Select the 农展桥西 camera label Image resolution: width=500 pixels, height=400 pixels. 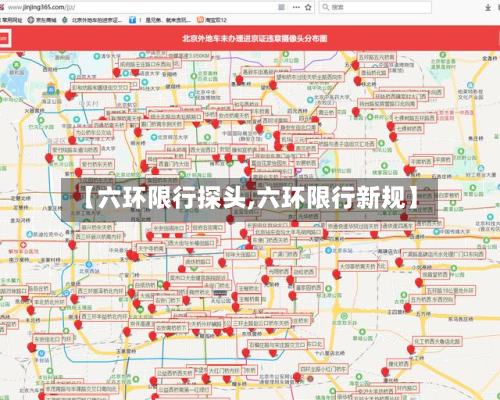306,163
